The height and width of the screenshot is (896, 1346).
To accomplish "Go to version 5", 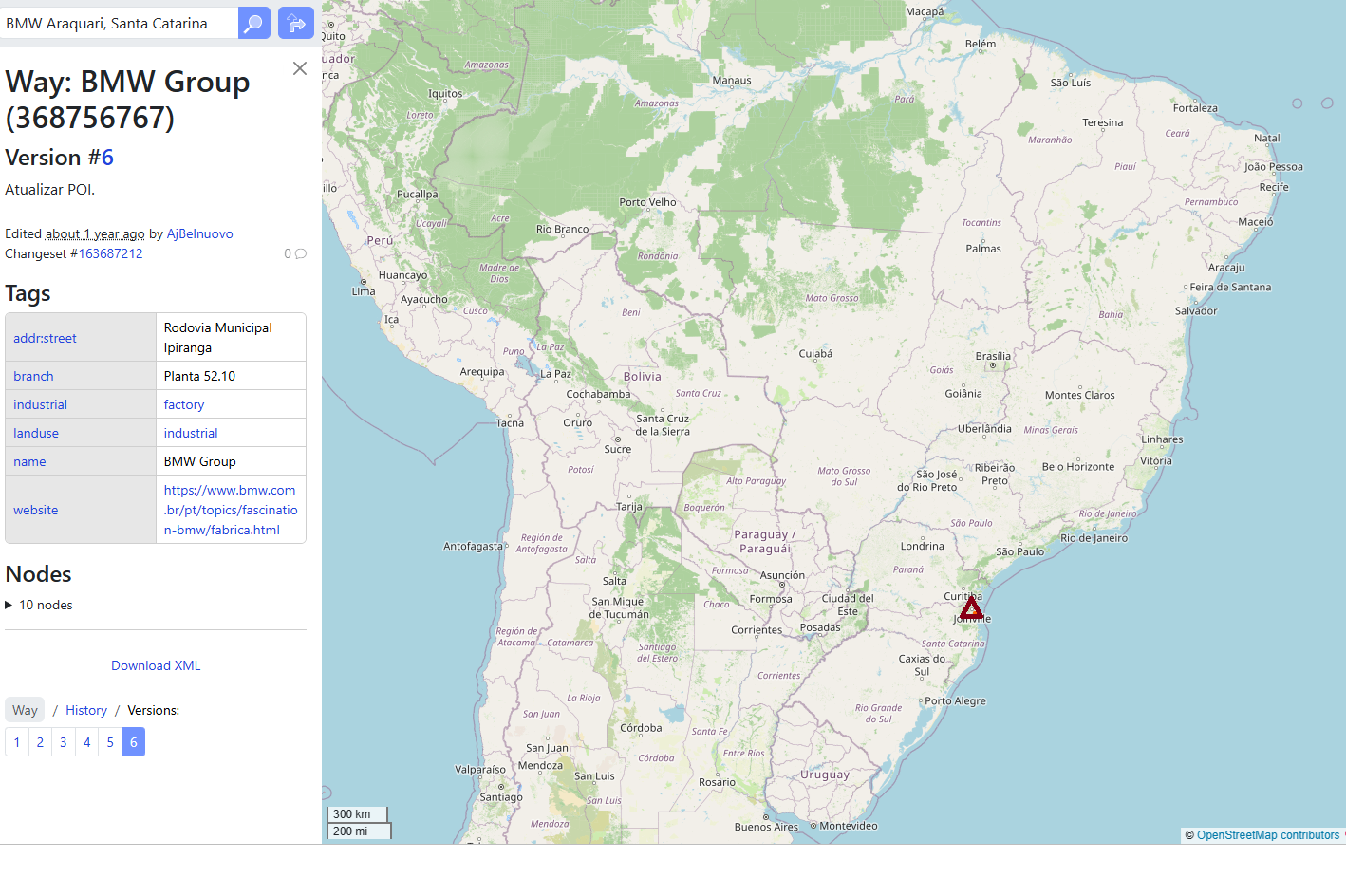I will pos(110,742).
